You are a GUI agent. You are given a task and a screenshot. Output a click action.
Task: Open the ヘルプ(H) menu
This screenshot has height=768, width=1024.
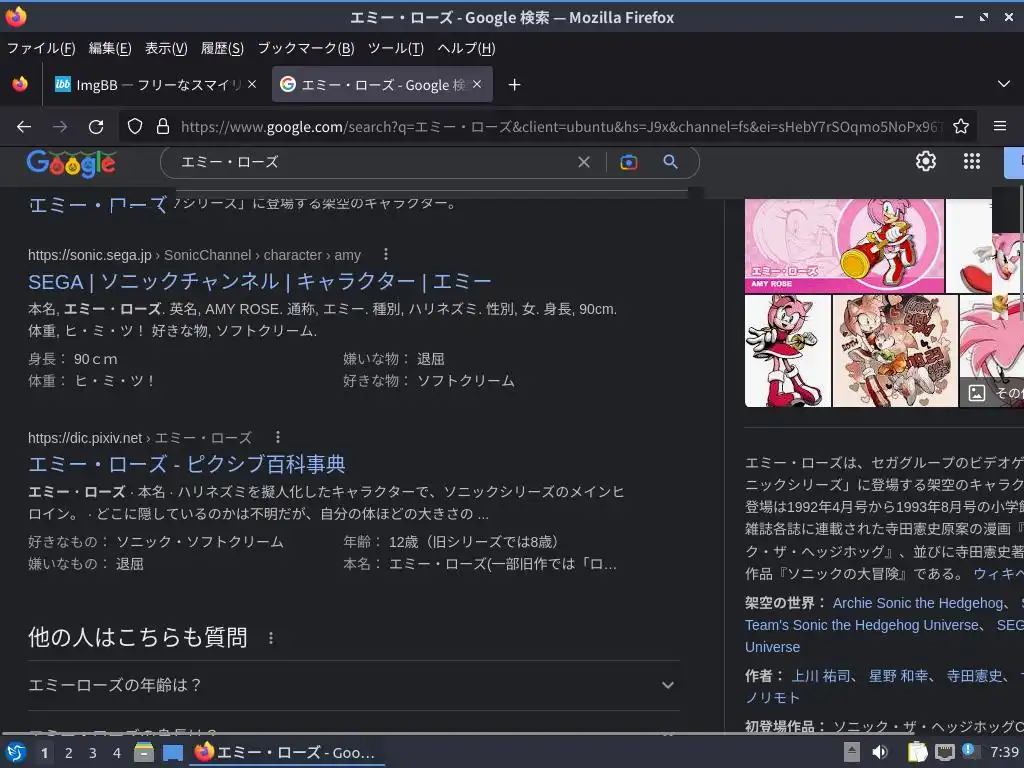(466, 48)
